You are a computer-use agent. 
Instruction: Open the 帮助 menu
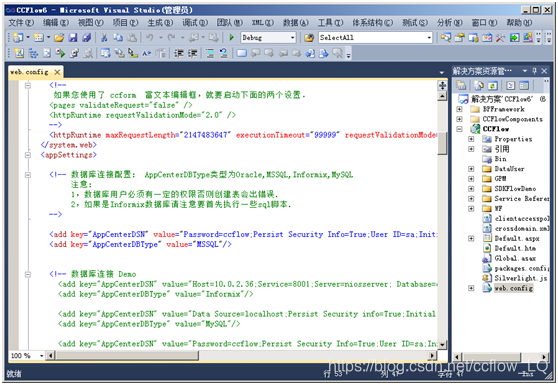coord(519,23)
